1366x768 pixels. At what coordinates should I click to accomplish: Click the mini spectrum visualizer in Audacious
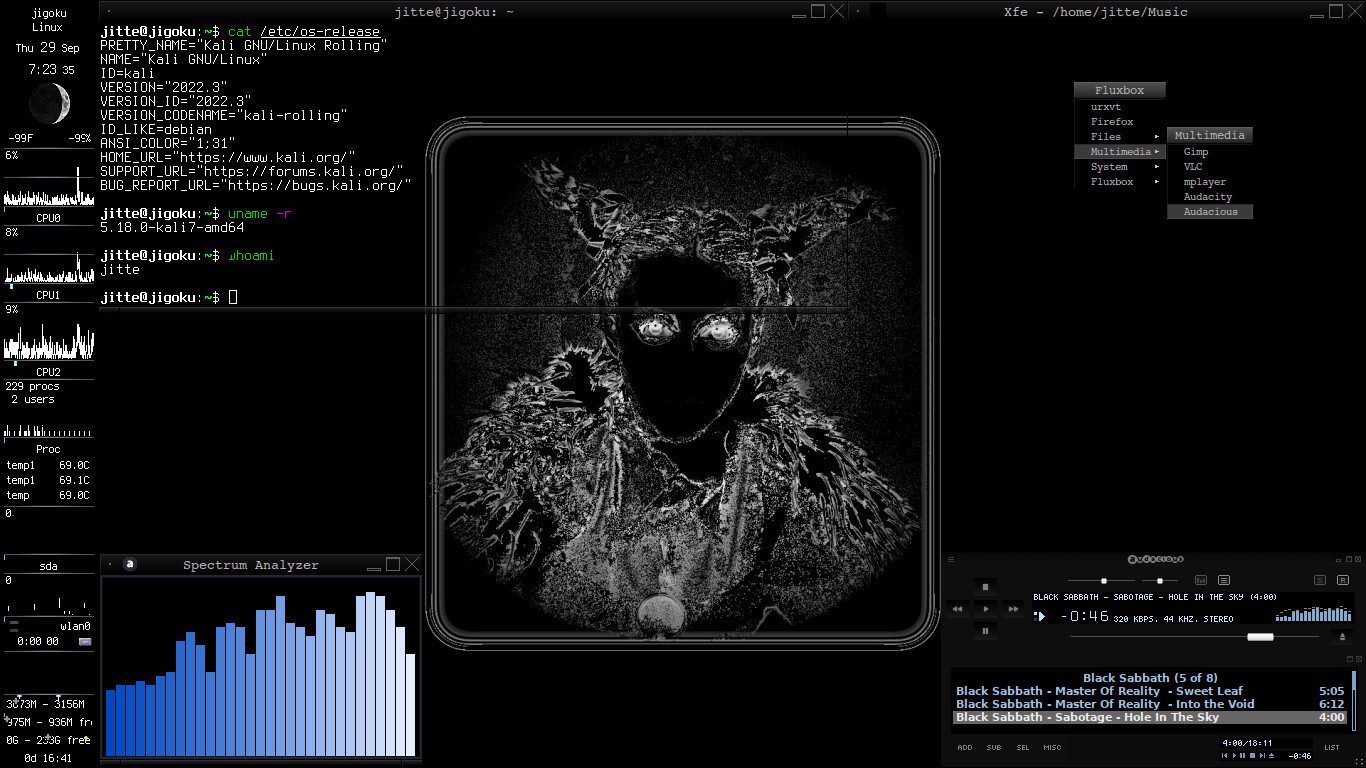point(1314,614)
